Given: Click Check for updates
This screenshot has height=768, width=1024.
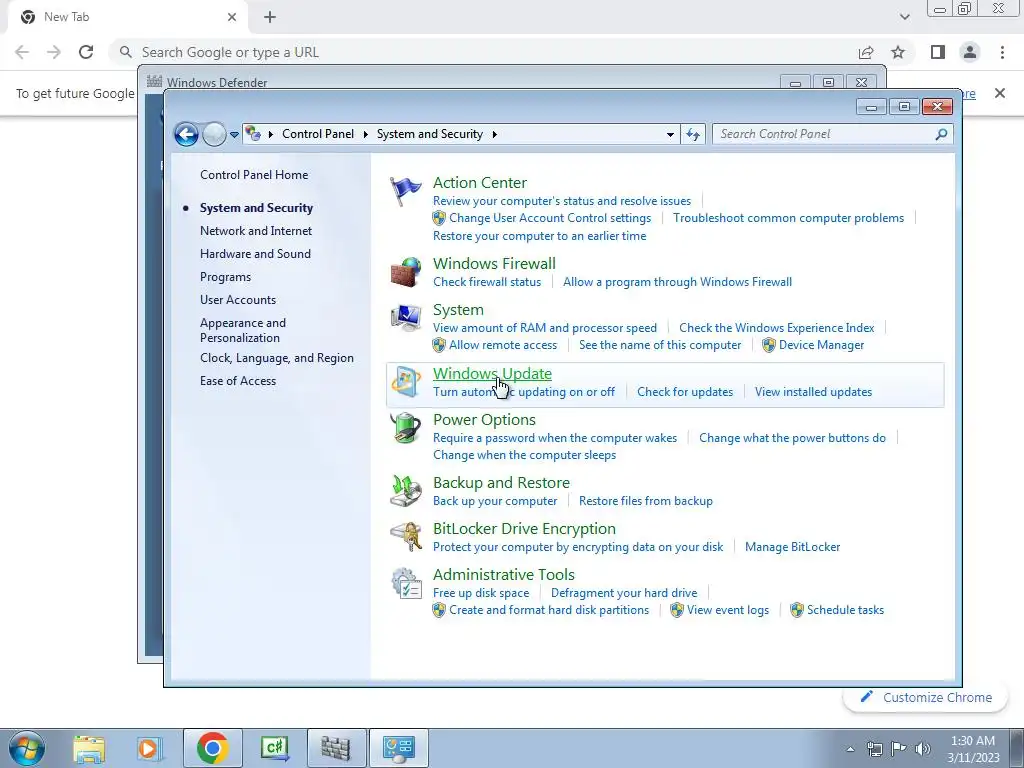Looking at the screenshot, I should [x=685, y=392].
